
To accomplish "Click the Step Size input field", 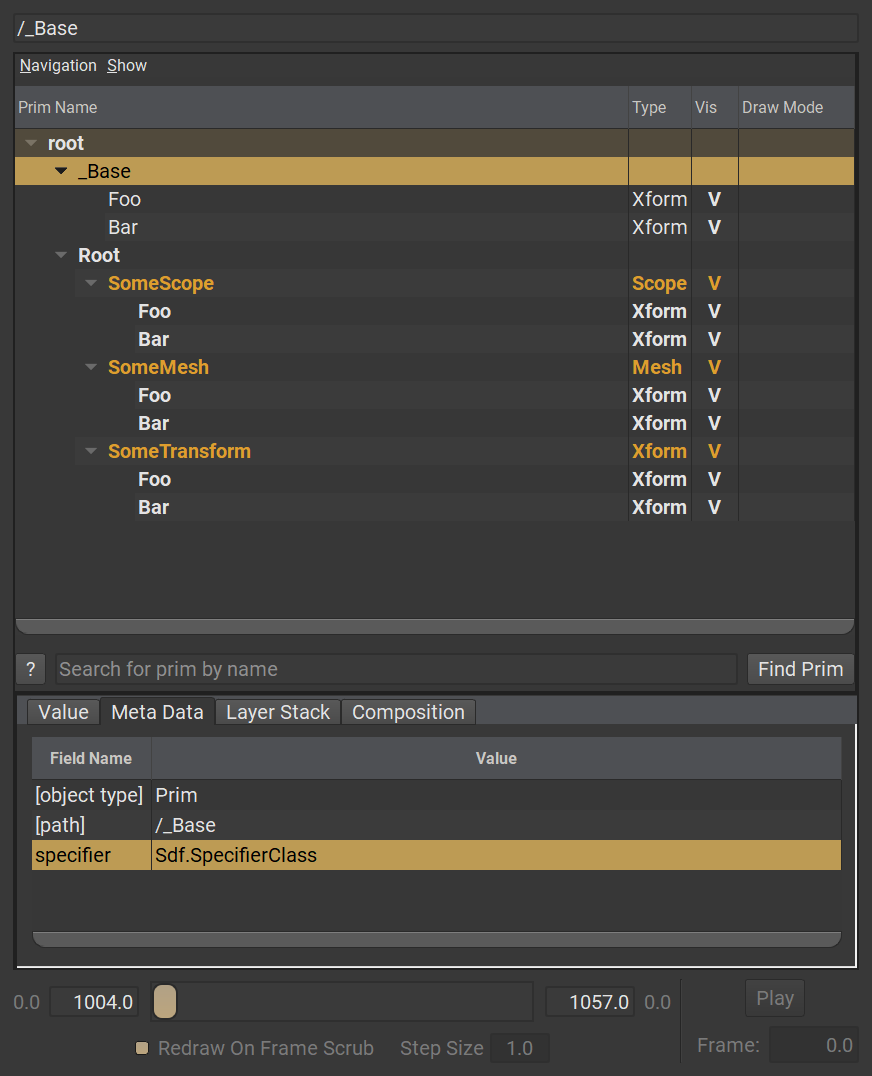I will click(x=519, y=1048).
